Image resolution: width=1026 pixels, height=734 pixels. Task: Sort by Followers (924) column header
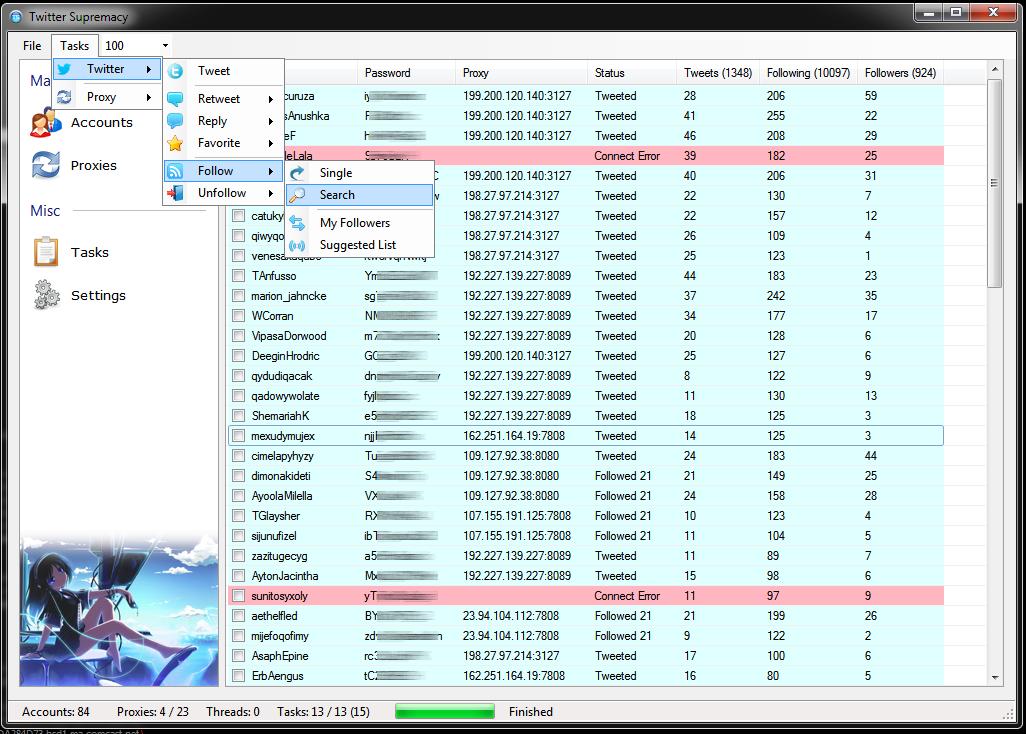tap(900, 73)
